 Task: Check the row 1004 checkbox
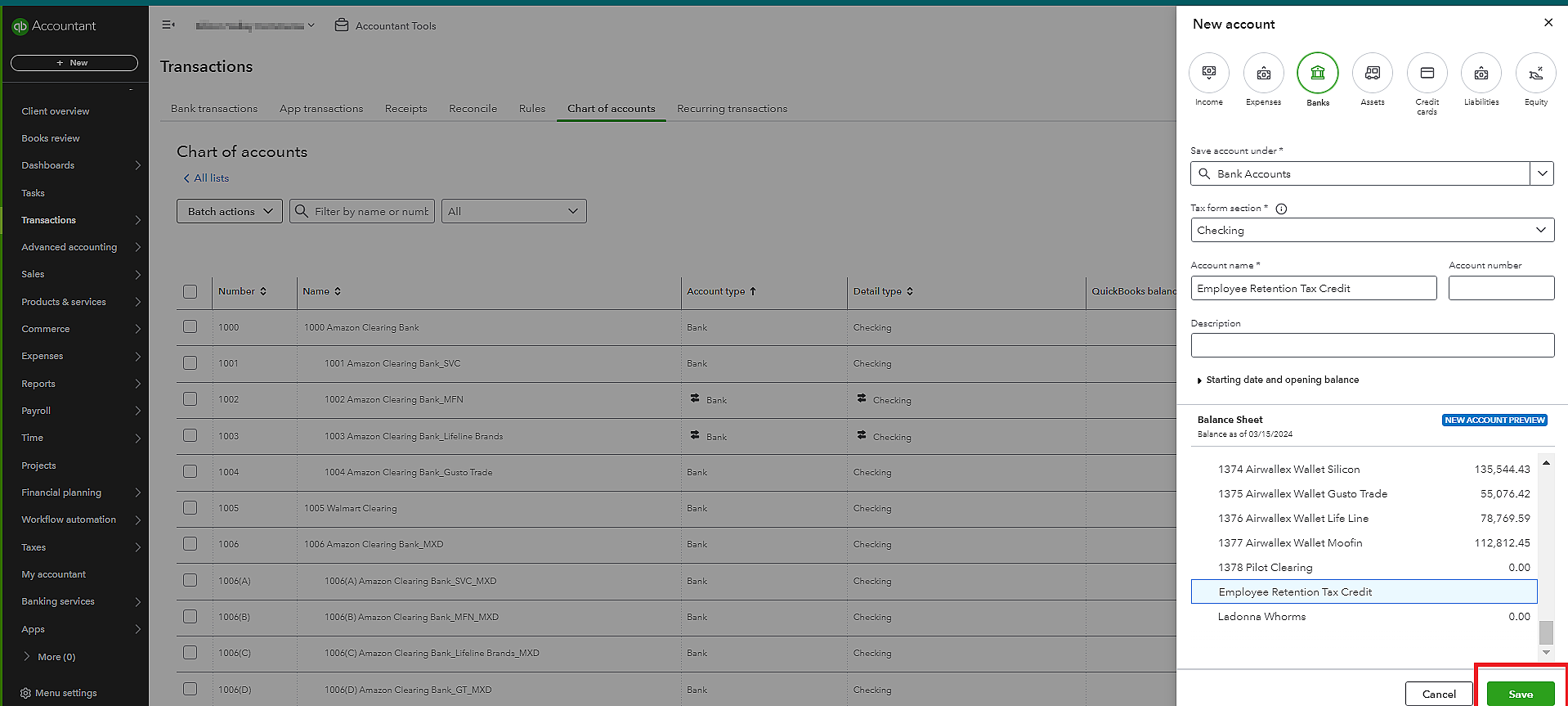pyautogui.click(x=190, y=471)
